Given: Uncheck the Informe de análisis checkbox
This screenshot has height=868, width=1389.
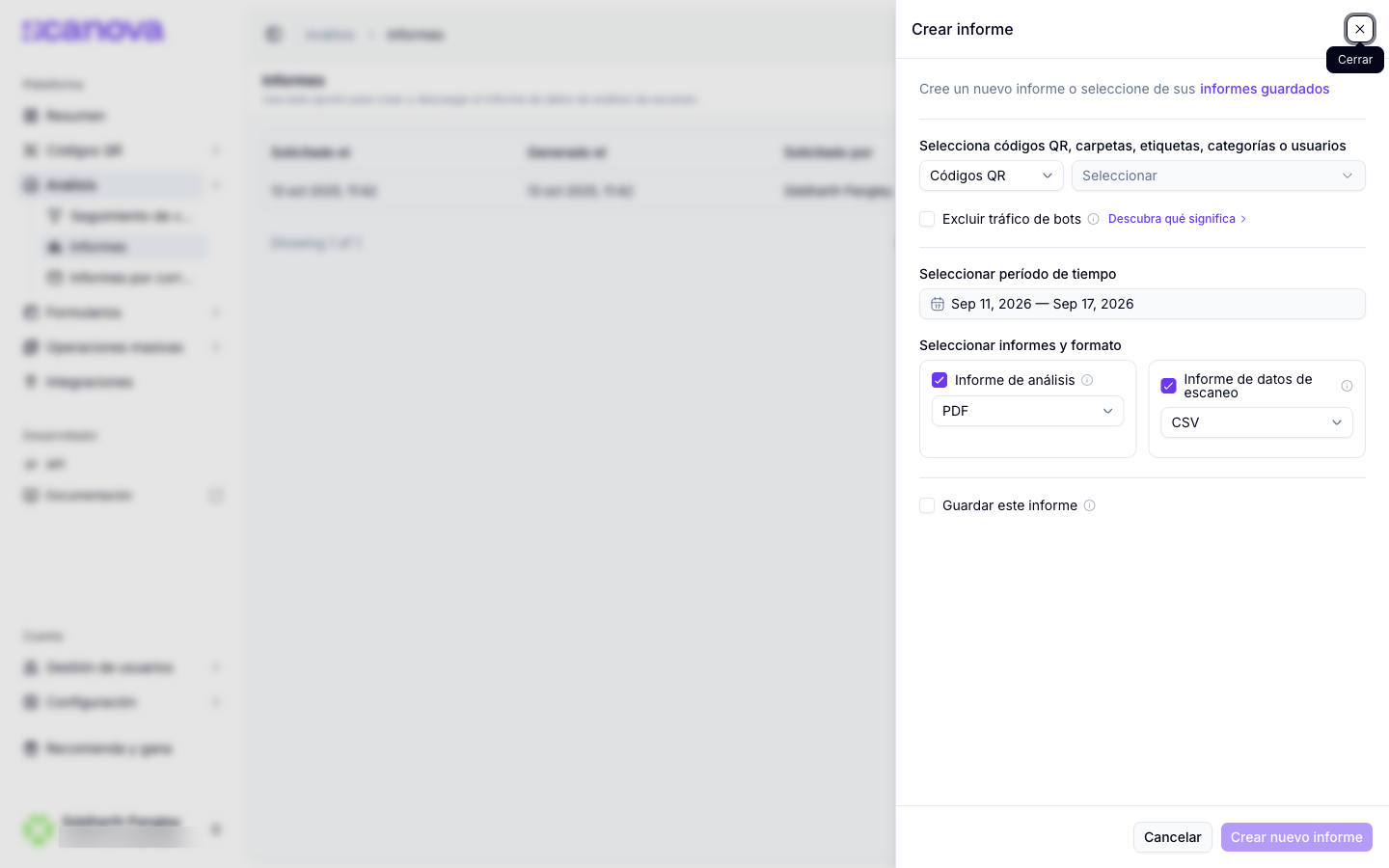Looking at the screenshot, I should click(x=940, y=380).
